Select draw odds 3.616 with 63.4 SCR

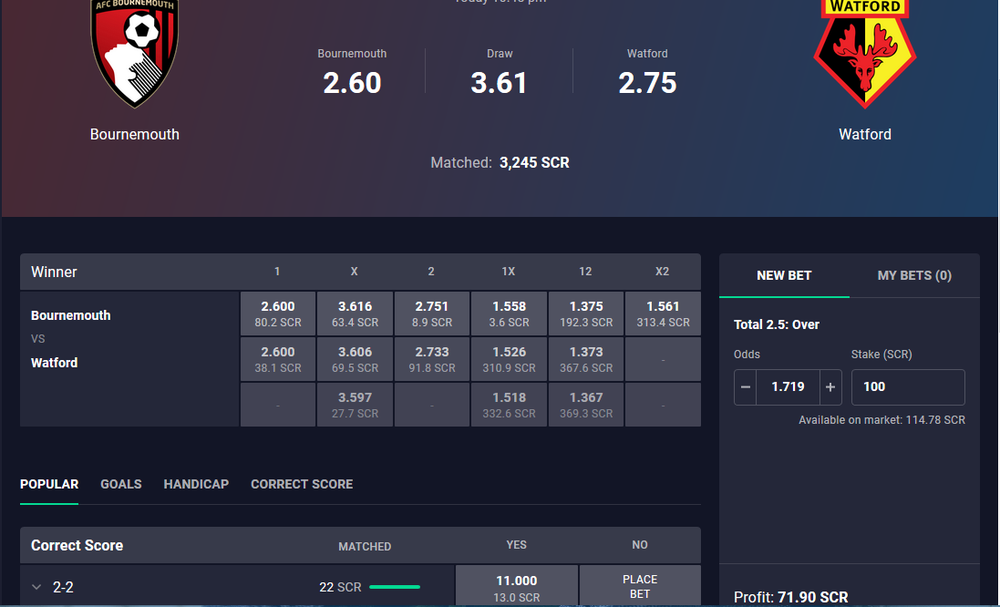pyautogui.click(x=355, y=314)
